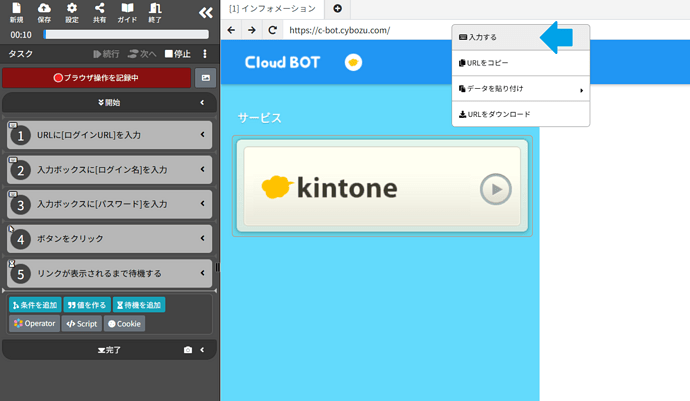Click the play arrow on kintone card

click(x=495, y=189)
